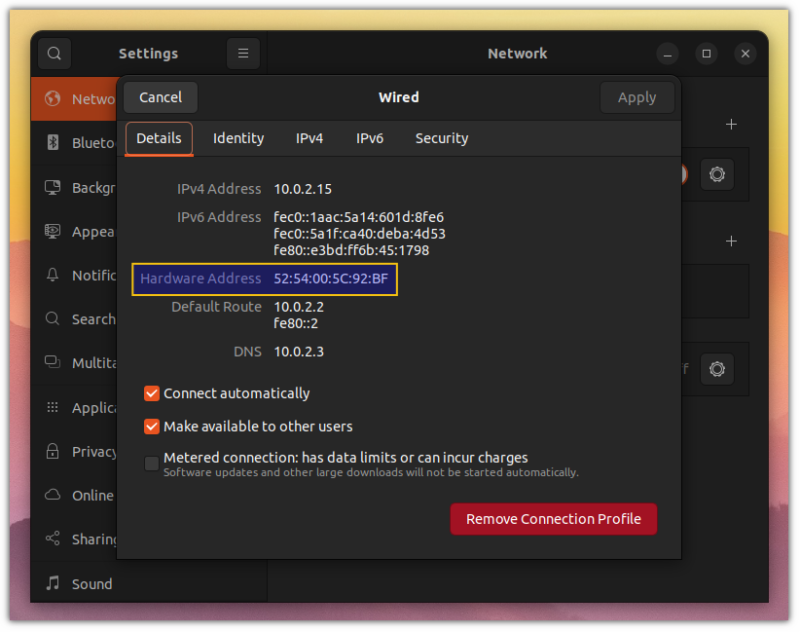Image resolution: width=800 pixels, height=632 pixels.
Task: Open Bluetooth settings in the sidebar
Action: [x=90, y=143]
